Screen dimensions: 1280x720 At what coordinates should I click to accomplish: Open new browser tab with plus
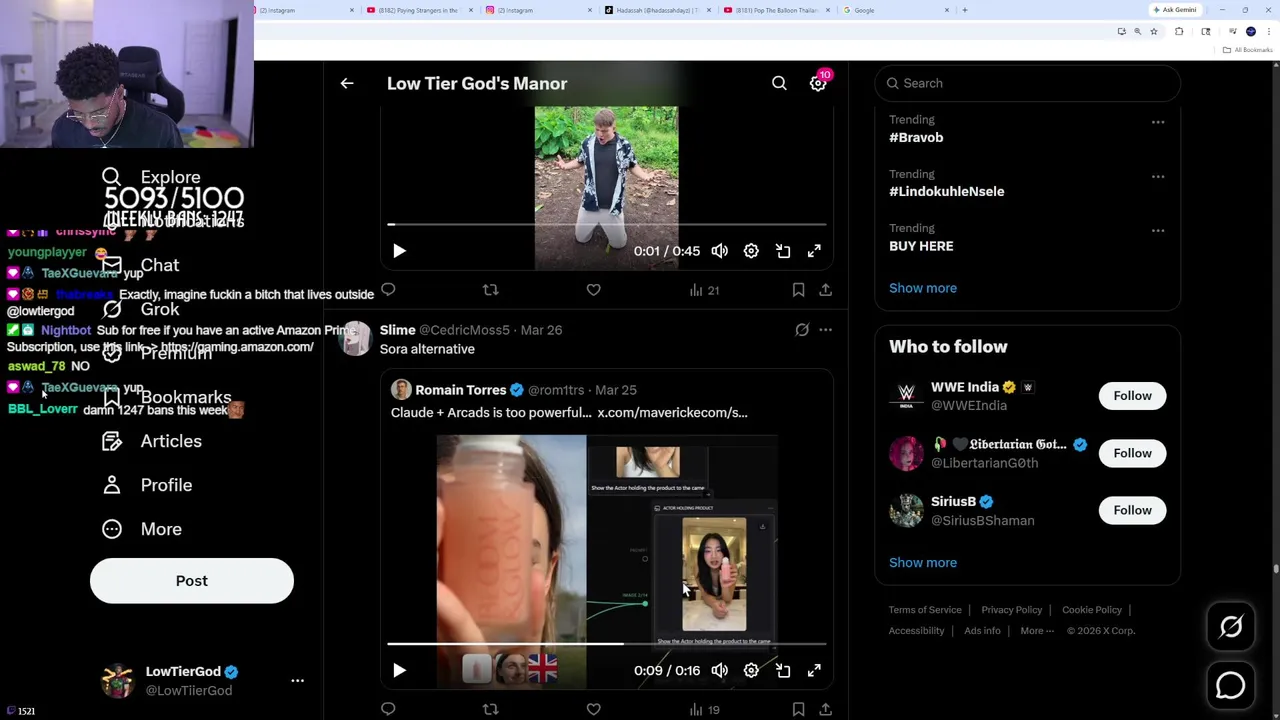tap(965, 10)
